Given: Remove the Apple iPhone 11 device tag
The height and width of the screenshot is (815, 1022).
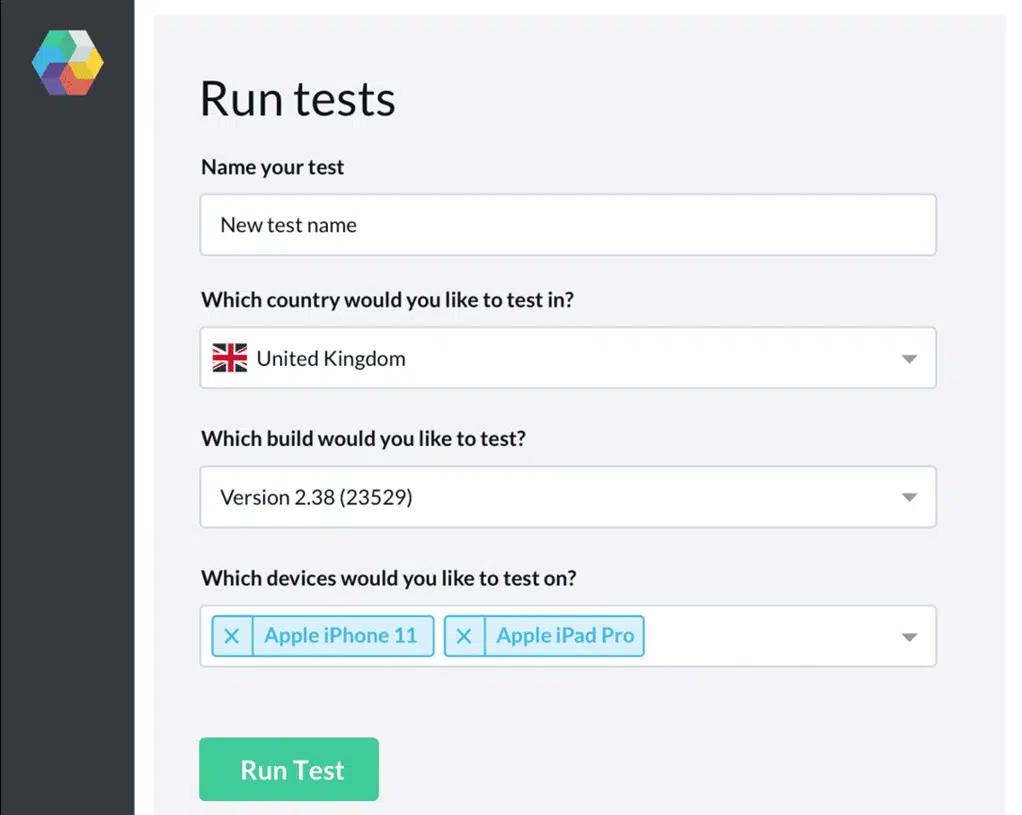Looking at the screenshot, I should (x=232, y=636).
